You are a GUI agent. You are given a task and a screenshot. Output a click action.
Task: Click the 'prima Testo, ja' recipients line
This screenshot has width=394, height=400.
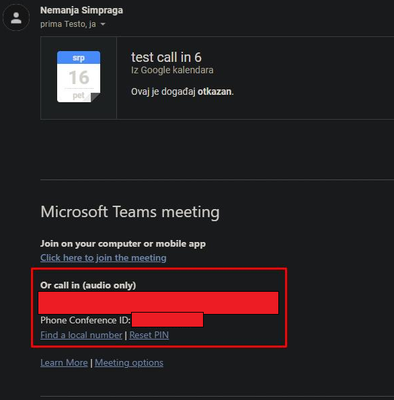coord(68,24)
